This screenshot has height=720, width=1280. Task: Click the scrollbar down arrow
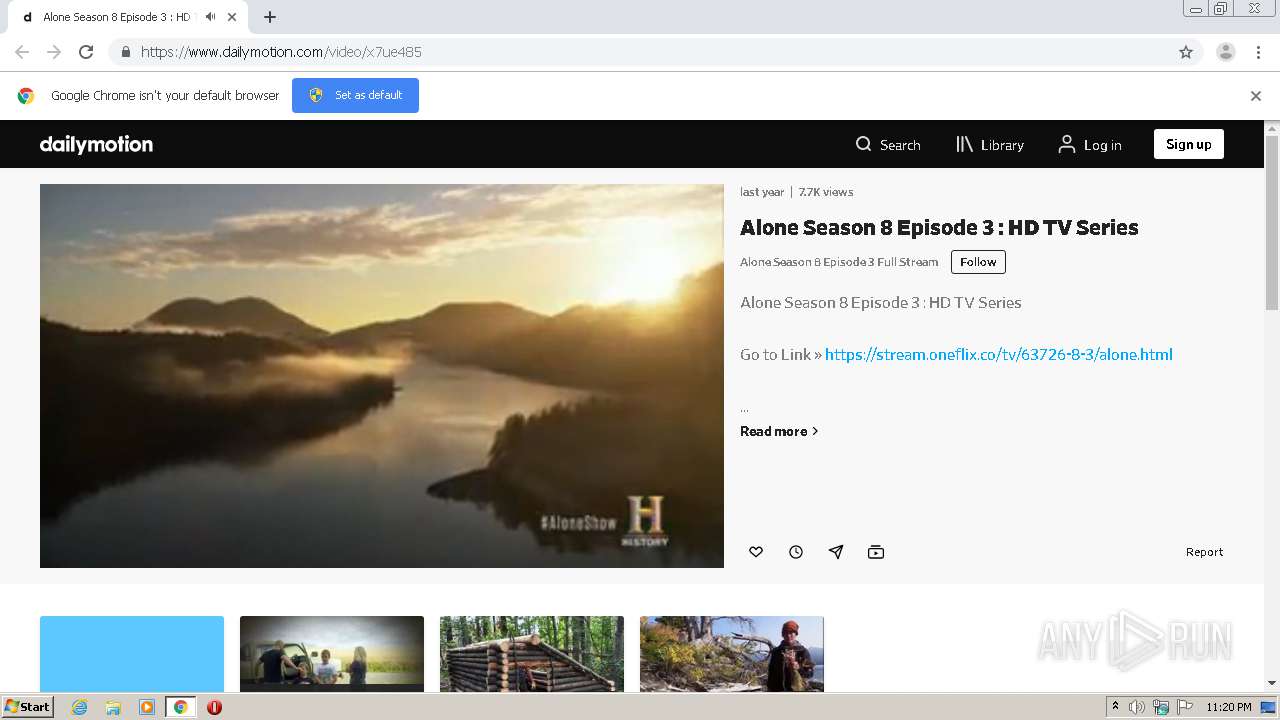coord(1272,683)
